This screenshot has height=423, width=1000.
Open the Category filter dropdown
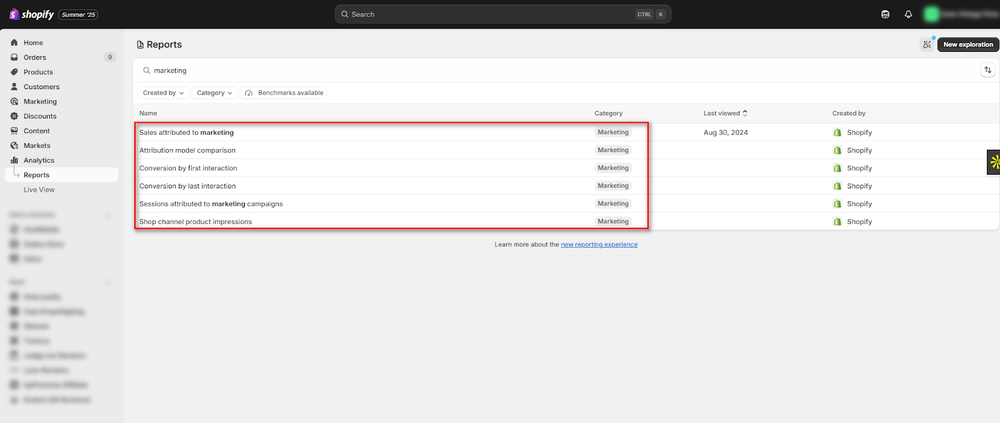click(x=214, y=93)
